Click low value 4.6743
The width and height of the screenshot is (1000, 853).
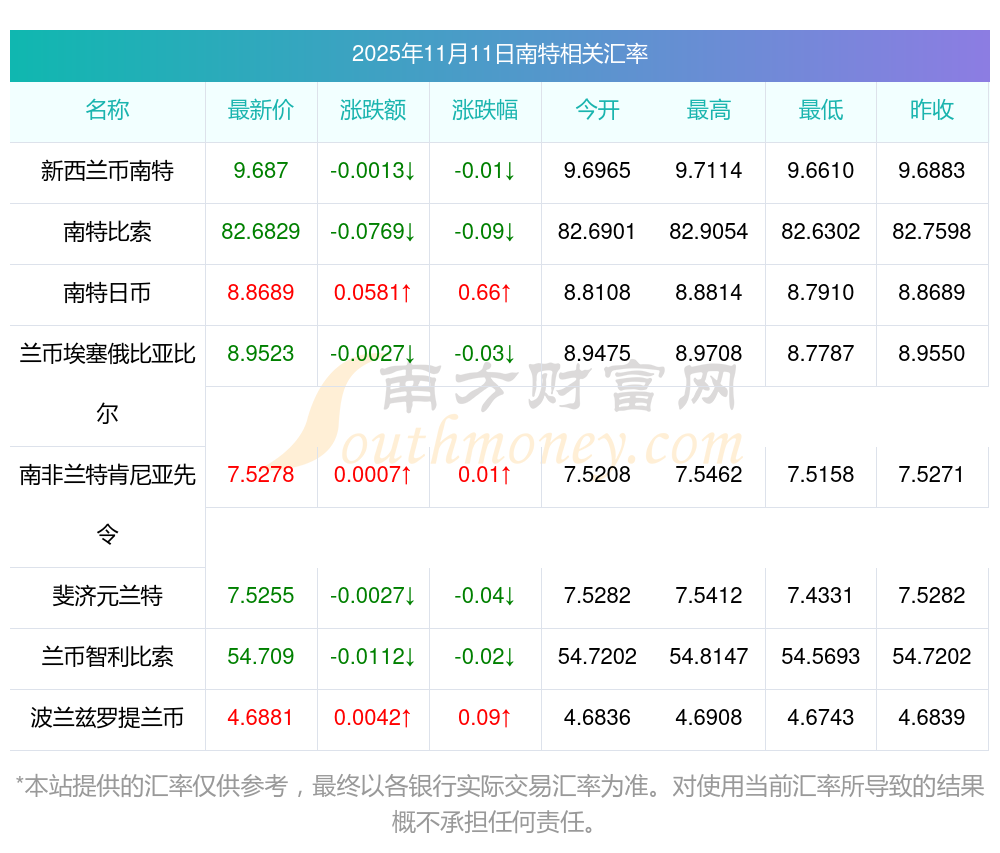pyautogui.click(x=821, y=717)
